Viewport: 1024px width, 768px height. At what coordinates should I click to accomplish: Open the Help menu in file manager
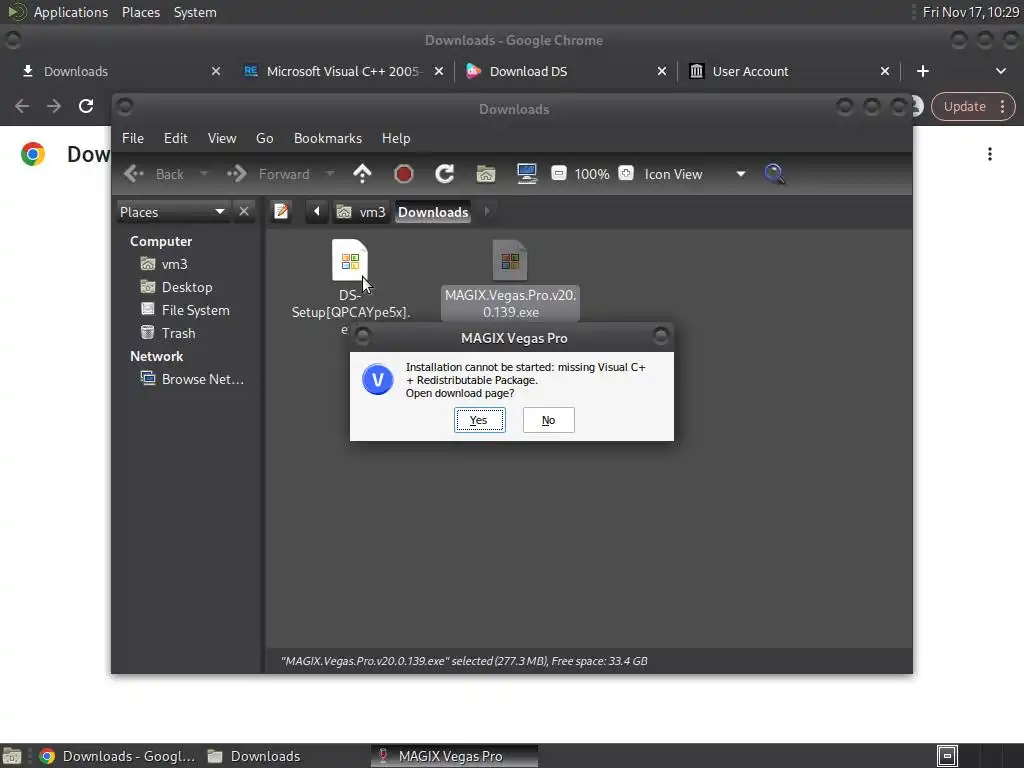396,138
